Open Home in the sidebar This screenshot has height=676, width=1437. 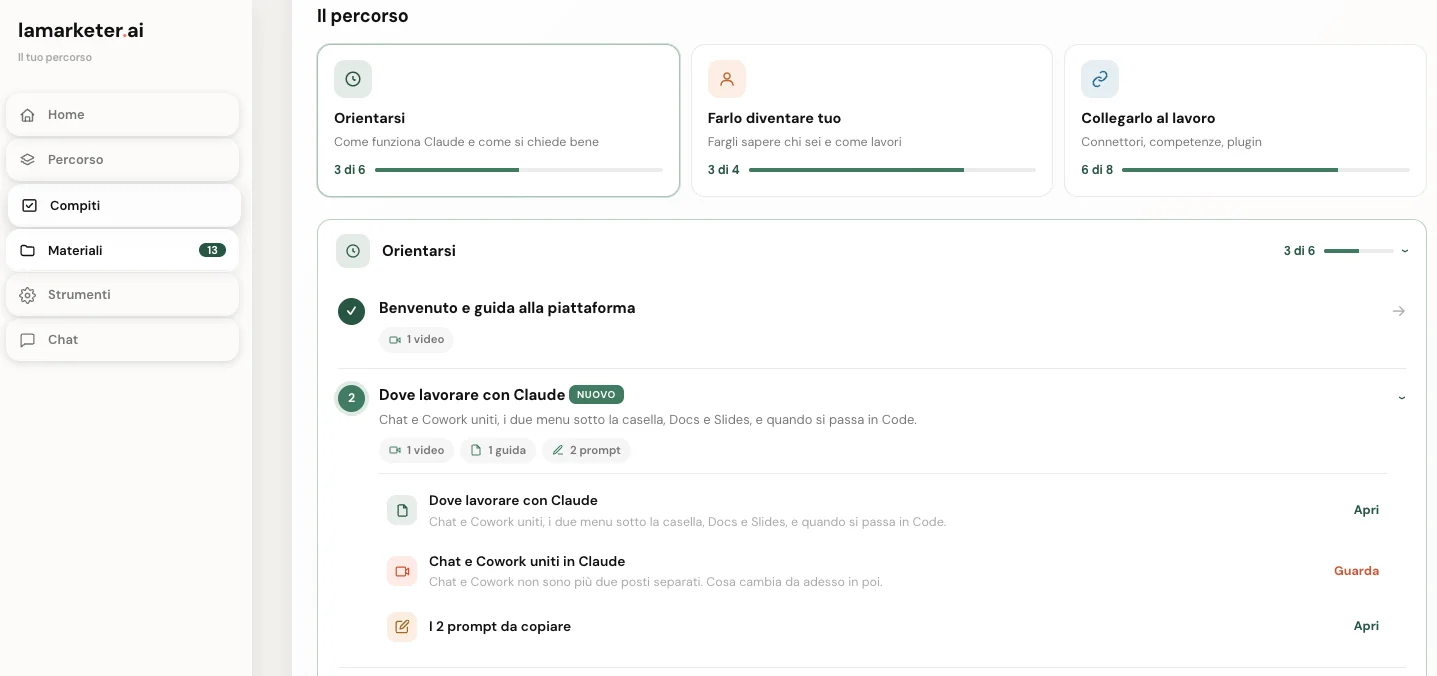tap(123, 115)
